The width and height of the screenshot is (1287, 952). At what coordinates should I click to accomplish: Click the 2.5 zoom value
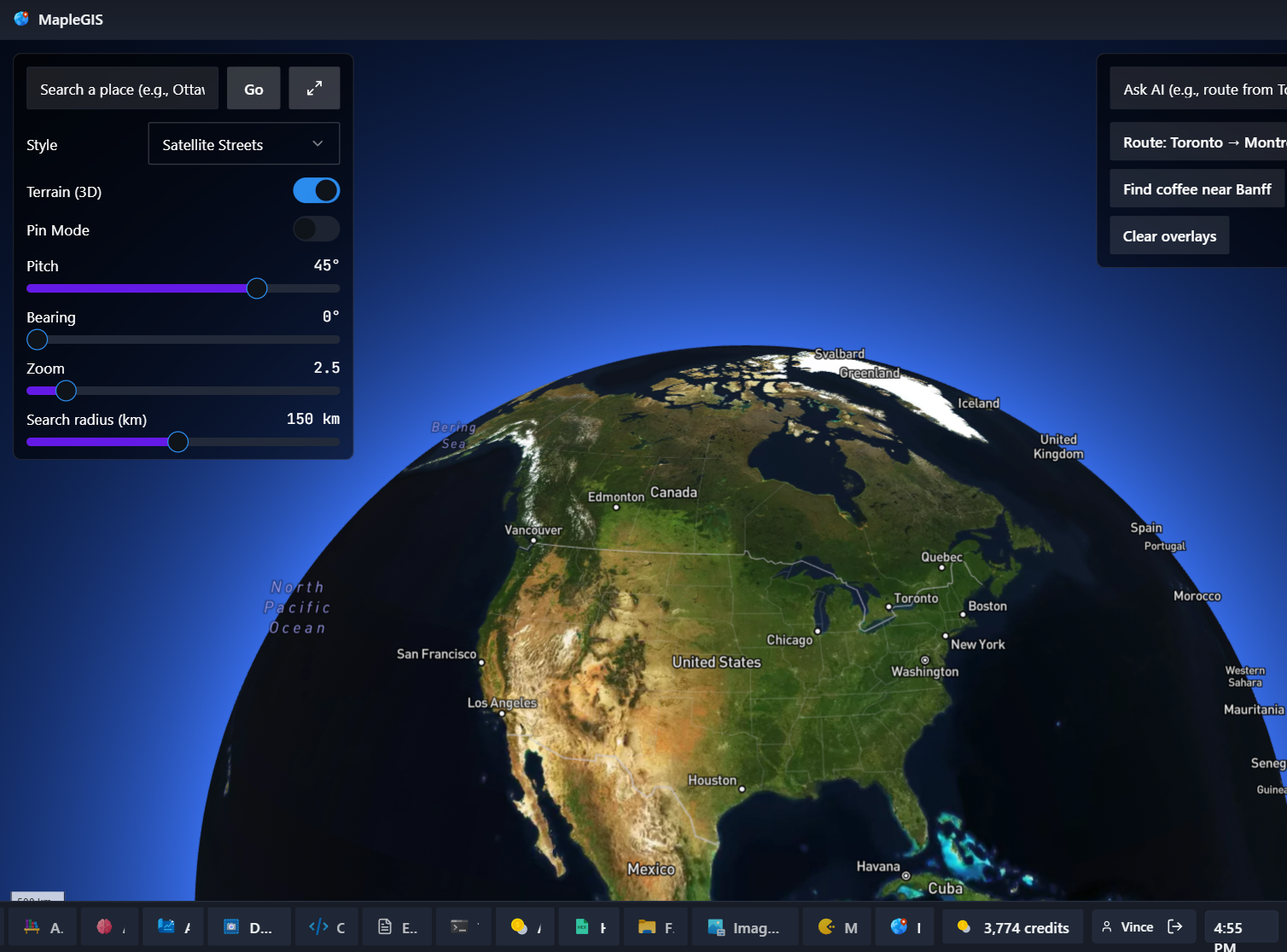click(326, 367)
